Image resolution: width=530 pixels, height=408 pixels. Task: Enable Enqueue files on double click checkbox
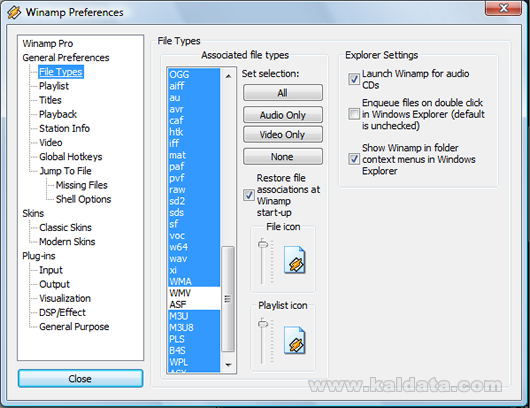pyautogui.click(x=354, y=114)
